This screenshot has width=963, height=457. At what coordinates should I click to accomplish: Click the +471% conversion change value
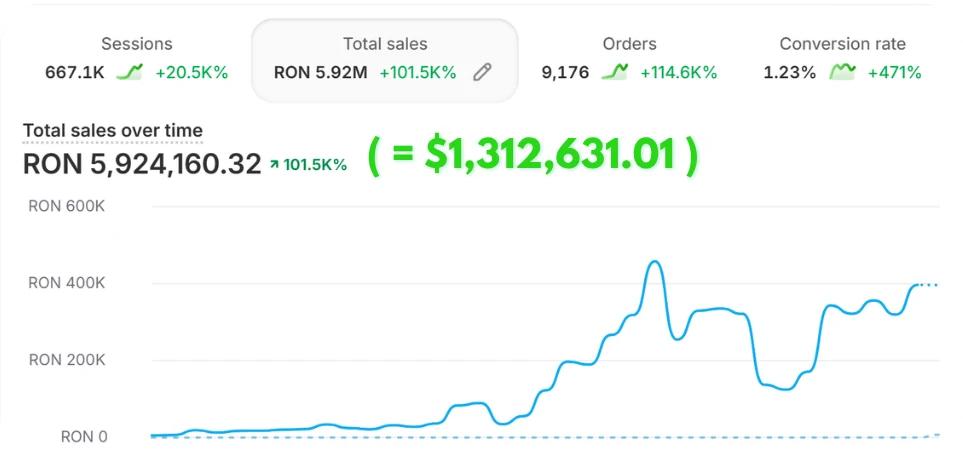pos(894,72)
